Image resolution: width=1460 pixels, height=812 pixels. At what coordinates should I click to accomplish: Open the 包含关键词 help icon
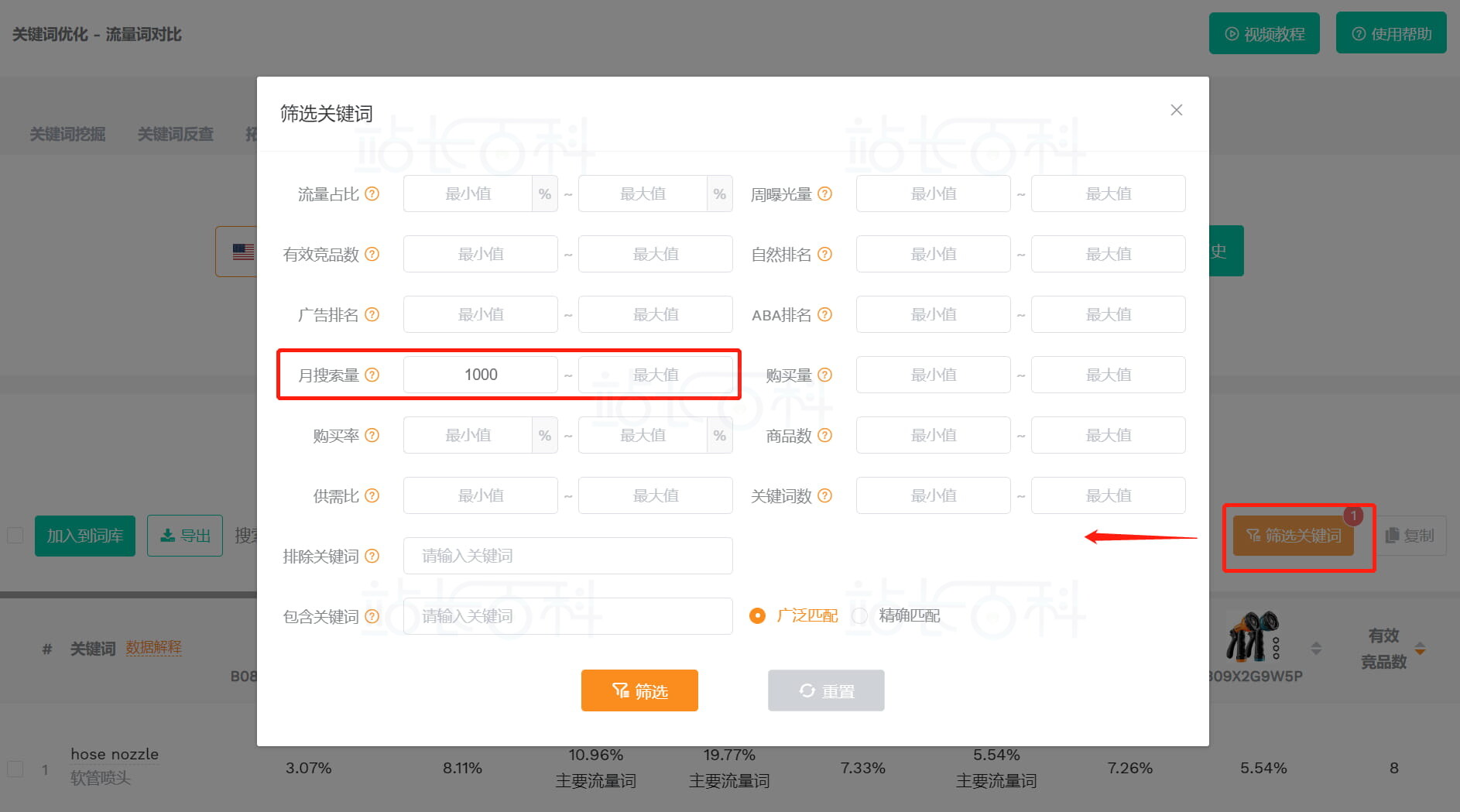point(372,616)
